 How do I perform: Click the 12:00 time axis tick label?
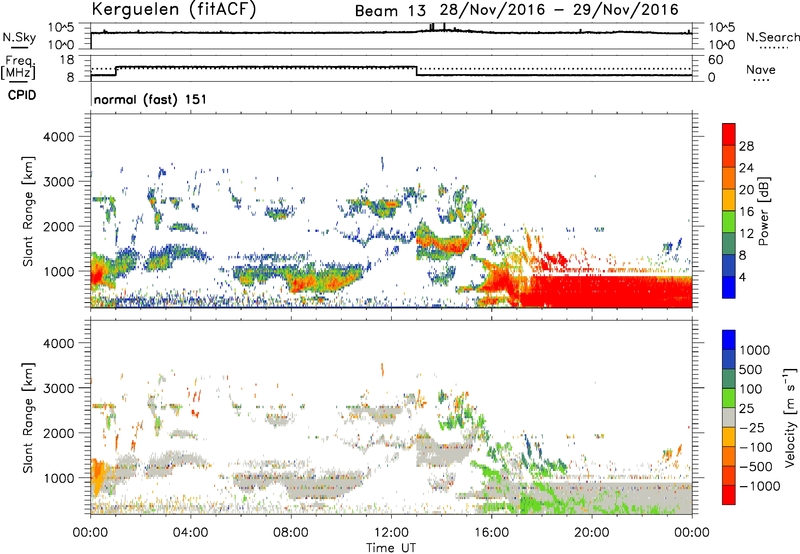(391, 533)
